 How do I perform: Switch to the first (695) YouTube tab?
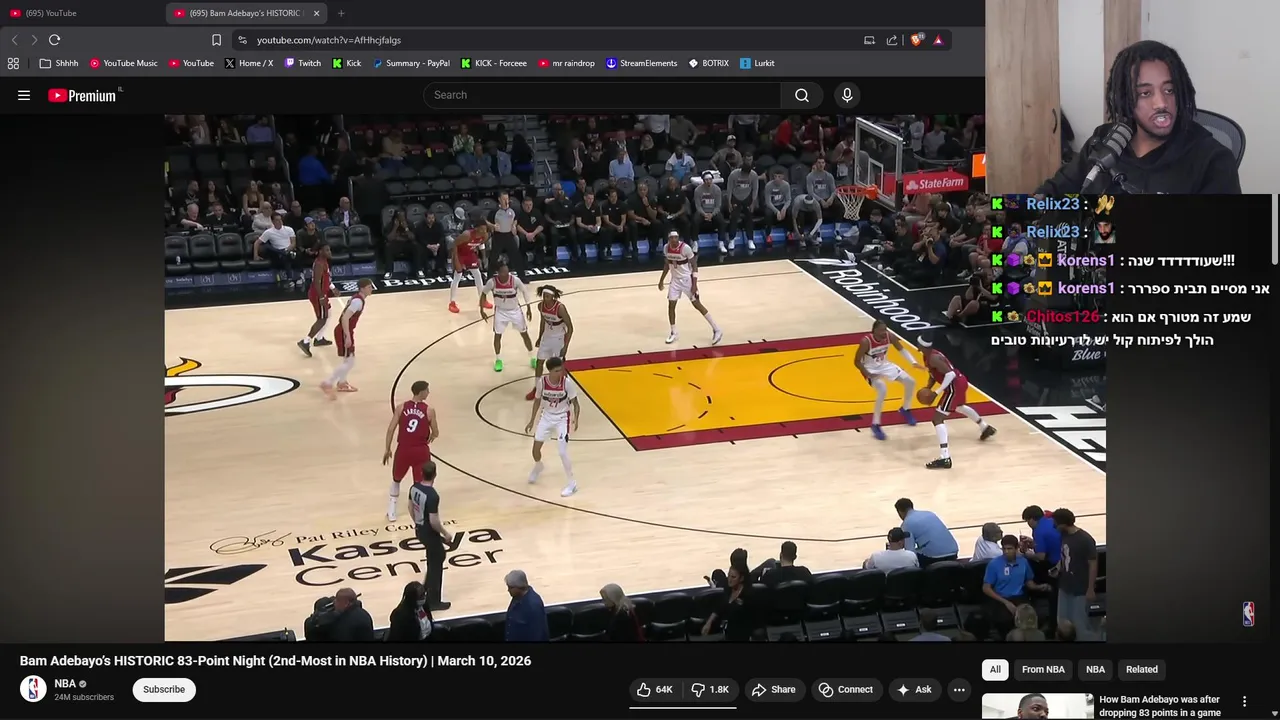[82, 13]
